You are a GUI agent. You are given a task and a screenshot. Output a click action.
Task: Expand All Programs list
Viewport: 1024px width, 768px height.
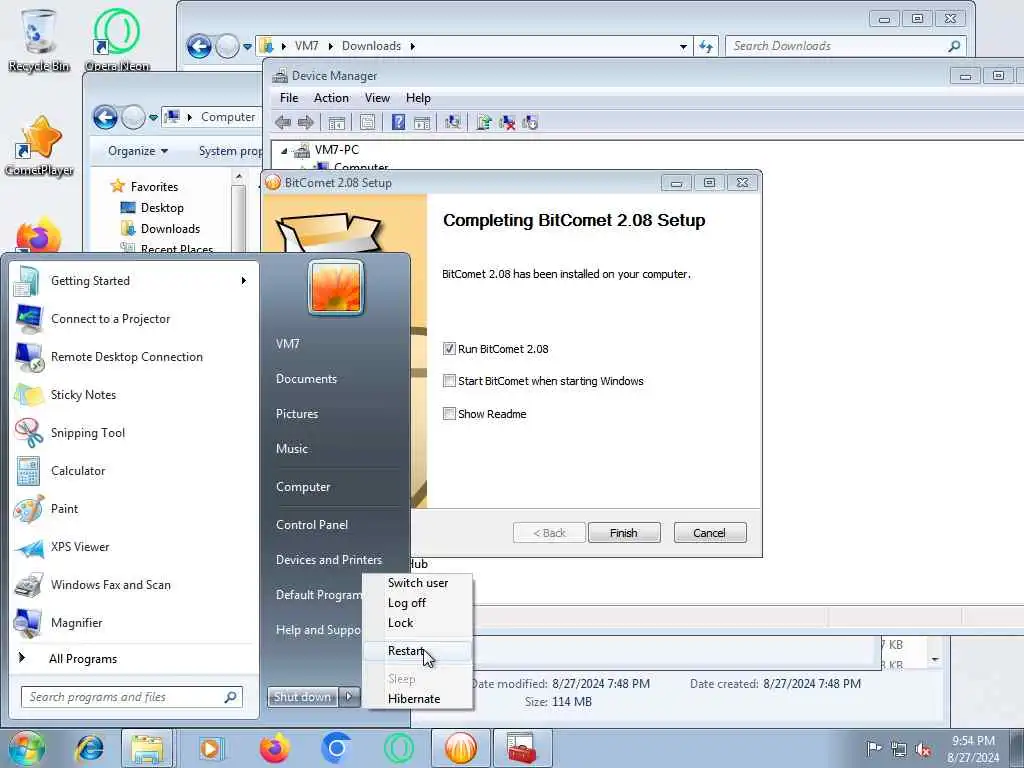click(83, 659)
